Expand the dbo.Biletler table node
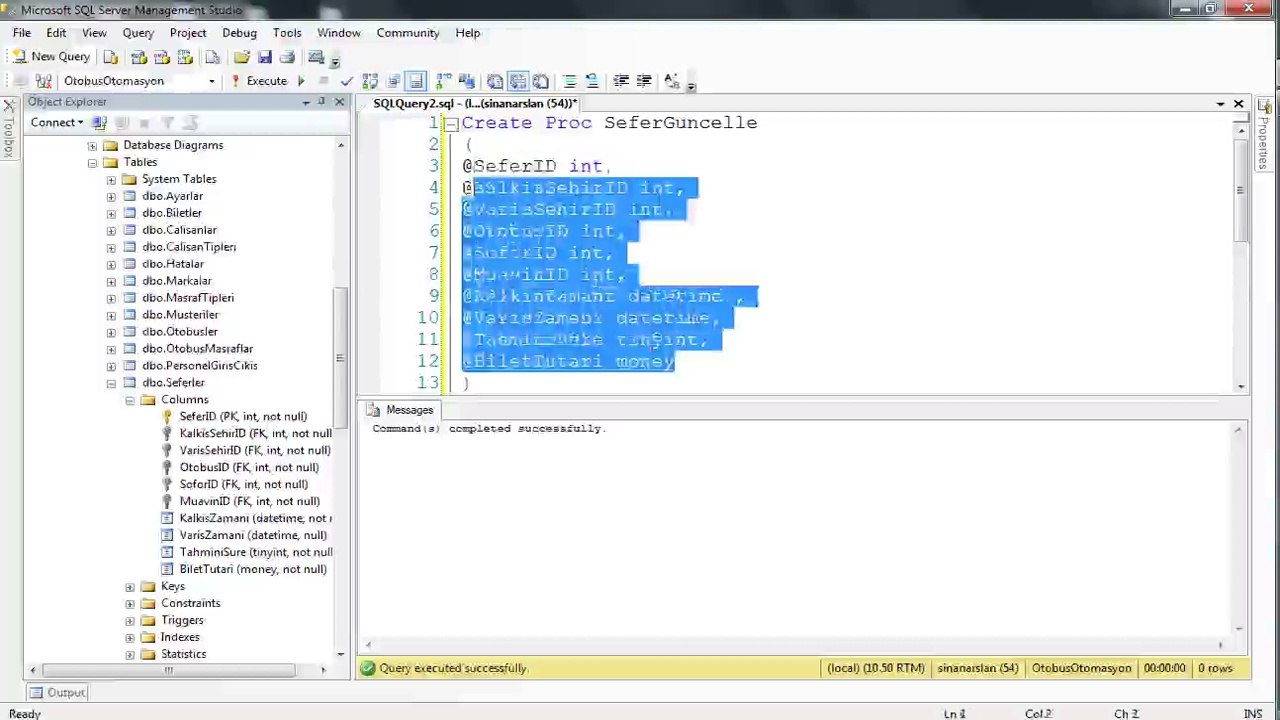 coord(111,213)
